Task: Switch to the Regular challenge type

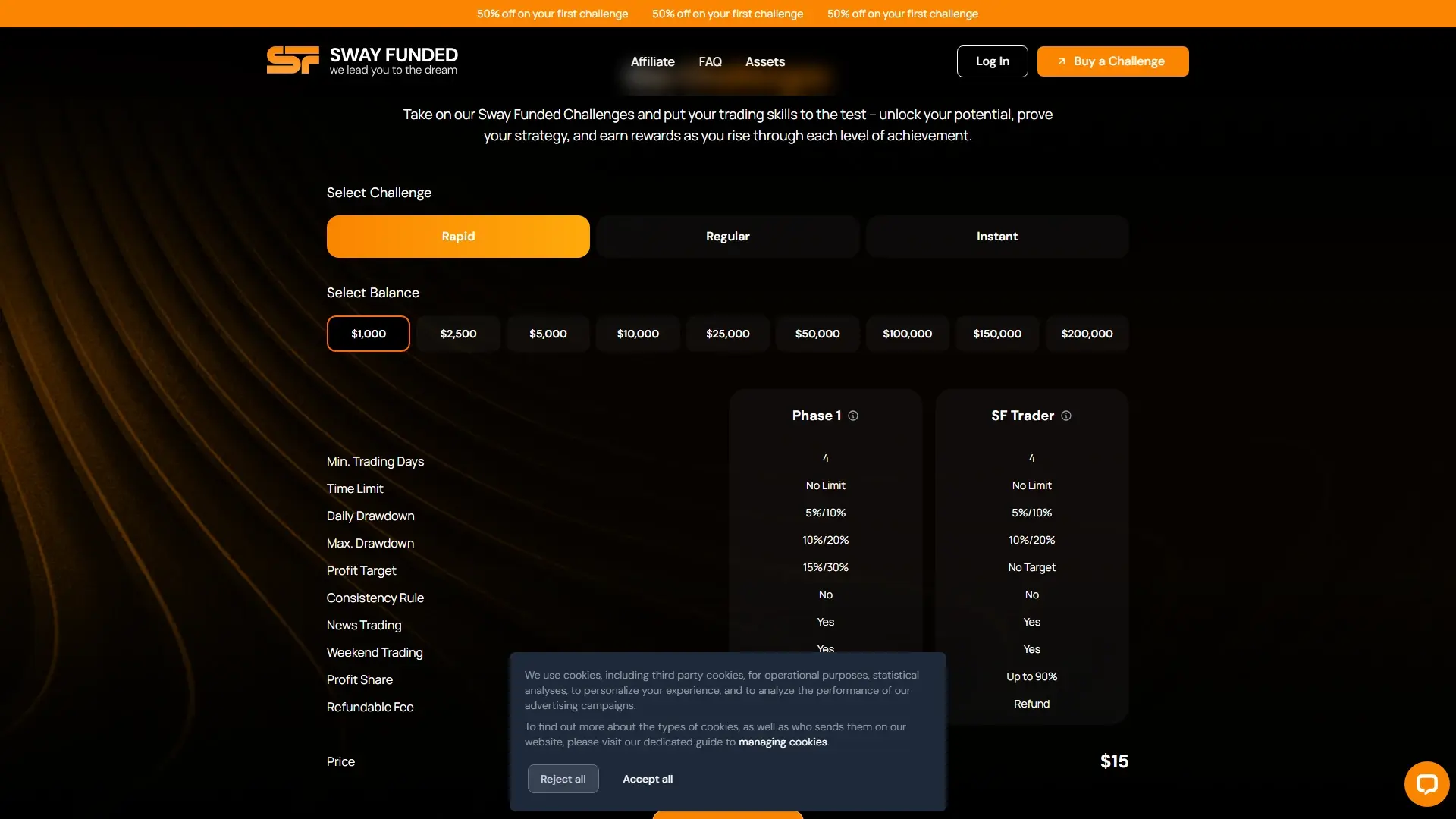Action: click(727, 236)
